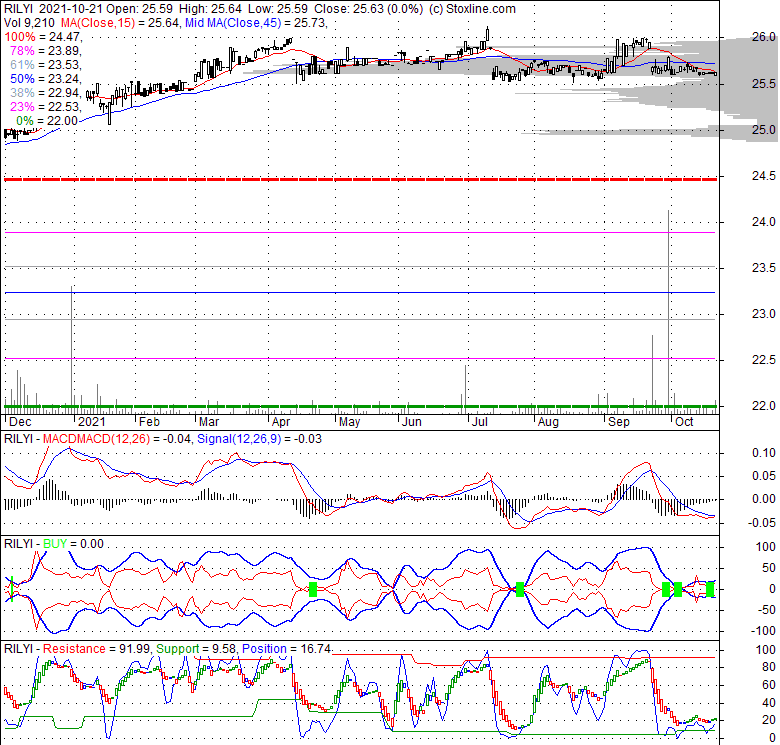
Task: Click the 22.5 price axis value
Action: [764, 360]
